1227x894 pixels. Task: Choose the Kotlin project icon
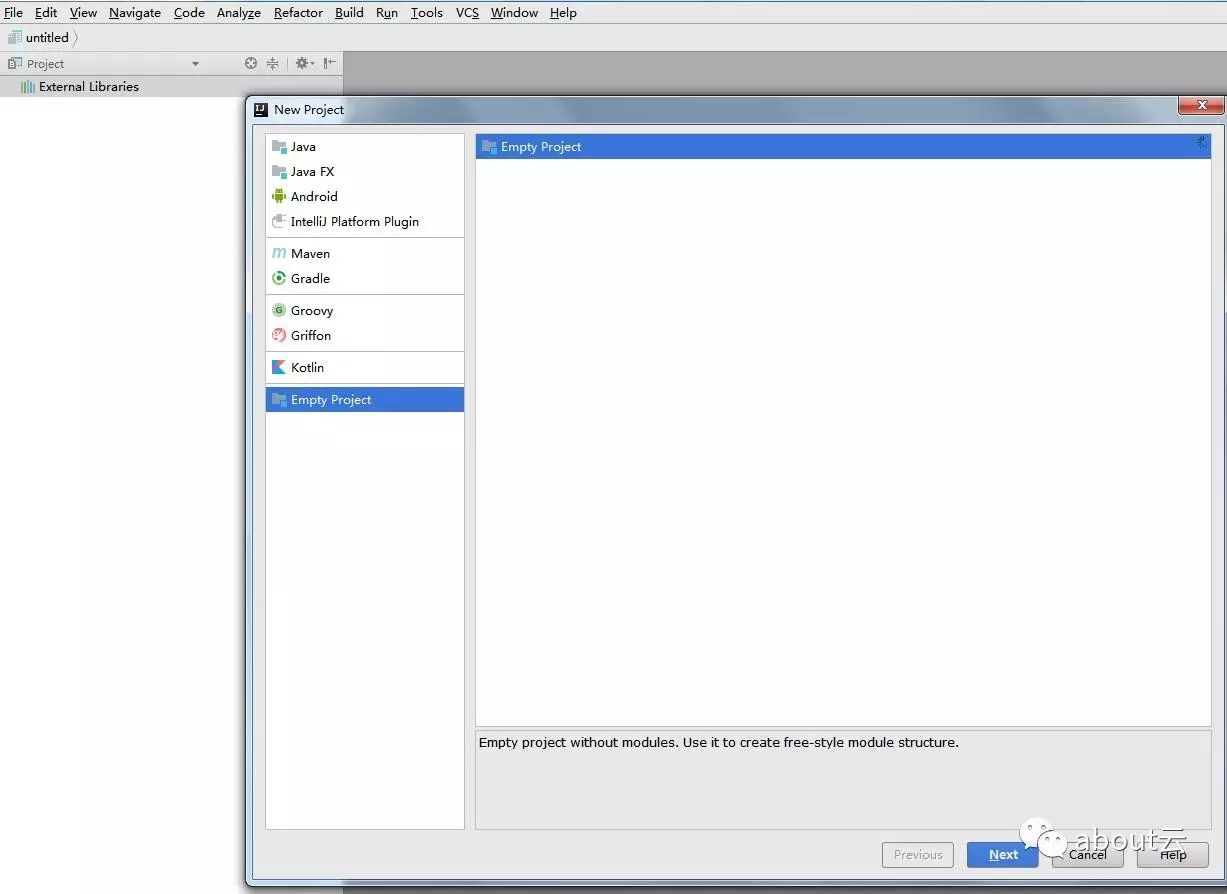pyautogui.click(x=279, y=368)
